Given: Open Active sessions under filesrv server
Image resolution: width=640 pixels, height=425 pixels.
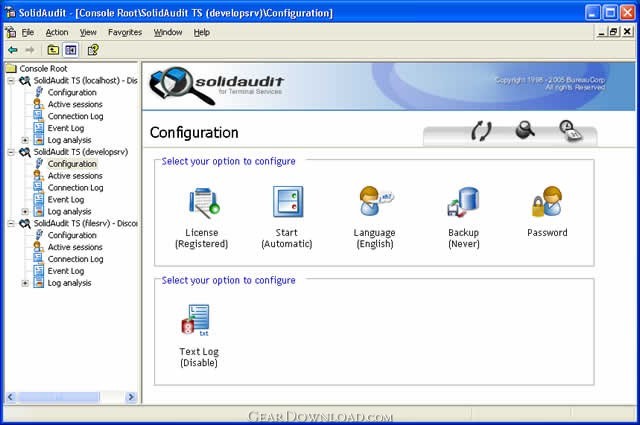Looking at the screenshot, I should coord(75,247).
